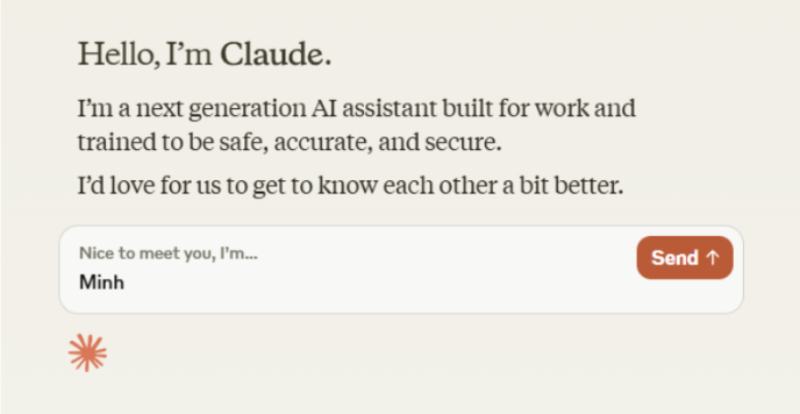Click the up arrow in Send button

713,258
